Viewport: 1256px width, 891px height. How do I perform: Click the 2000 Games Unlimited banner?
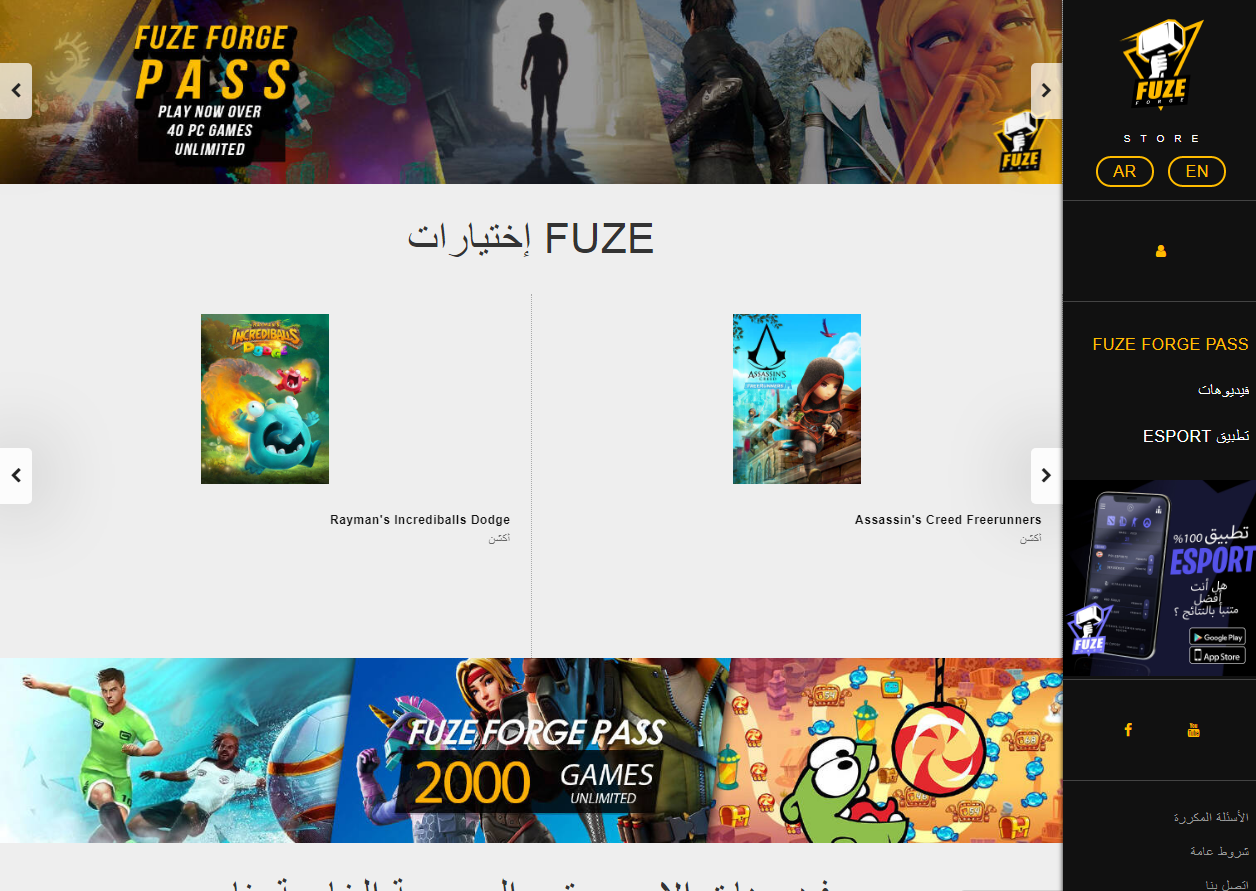(531, 750)
